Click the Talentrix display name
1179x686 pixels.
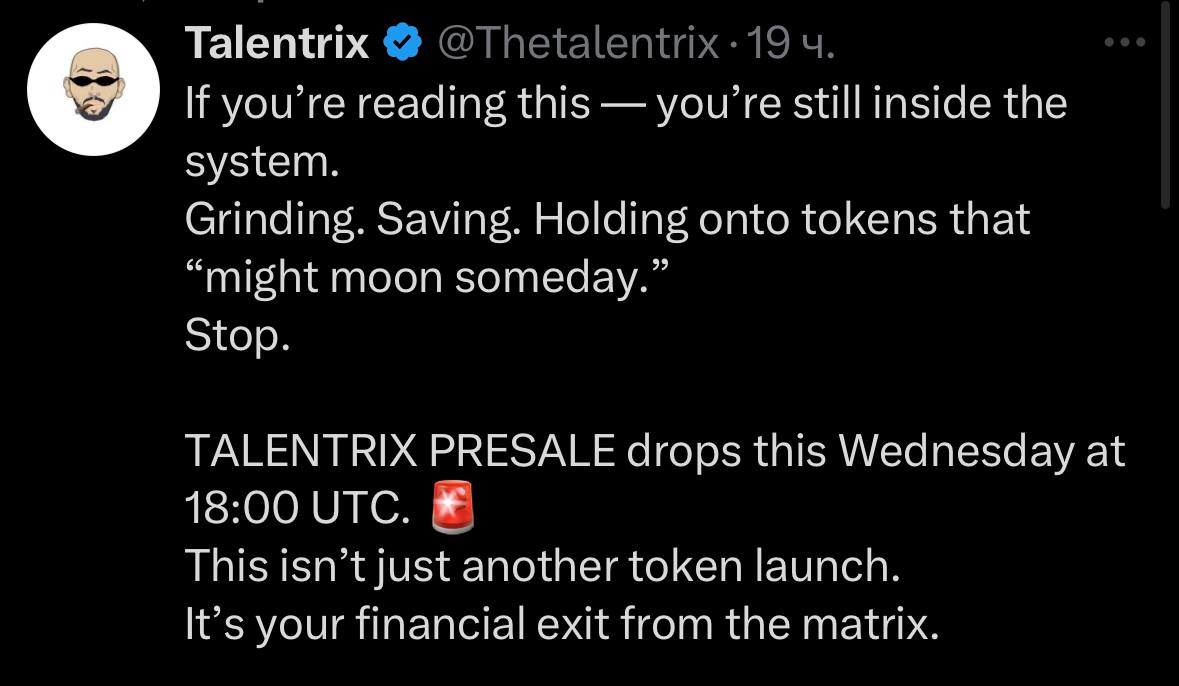[x=277, y=43]
